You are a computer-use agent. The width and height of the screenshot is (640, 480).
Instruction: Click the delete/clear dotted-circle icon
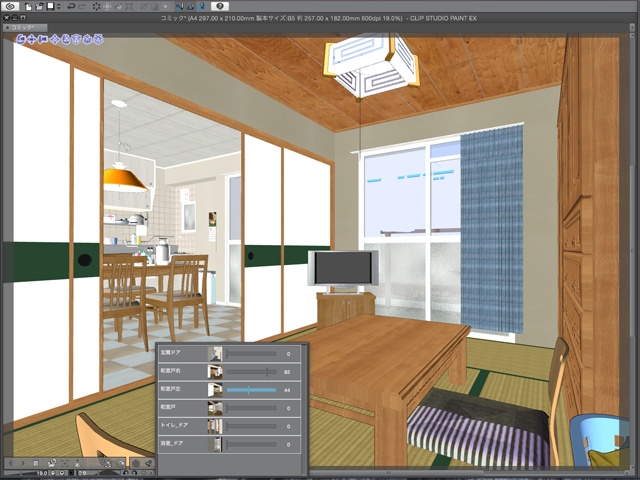coord(96,7)
